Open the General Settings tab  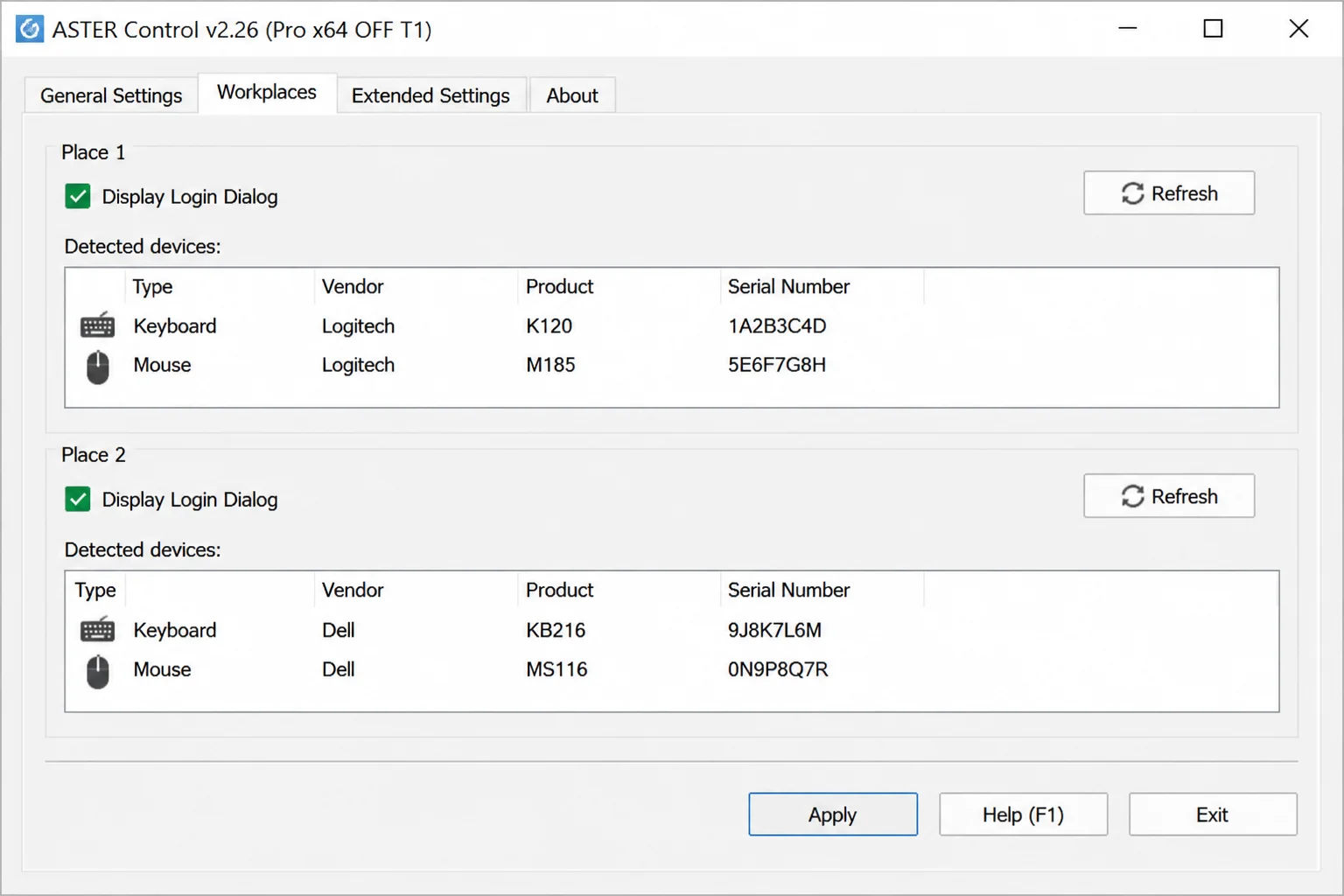[111, 95]
